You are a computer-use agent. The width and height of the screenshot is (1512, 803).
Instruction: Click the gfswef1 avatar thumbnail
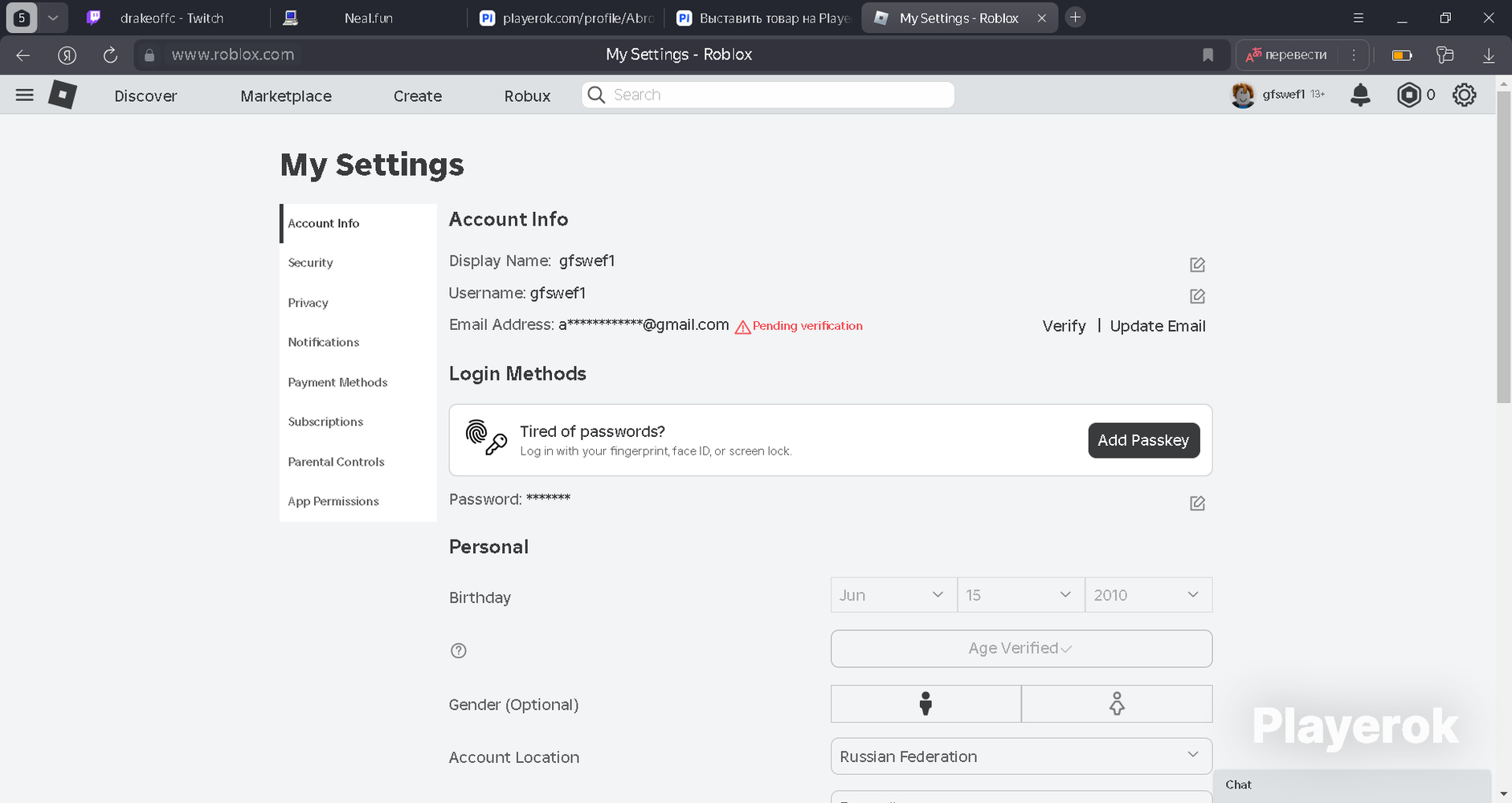tap(1243, 96)
